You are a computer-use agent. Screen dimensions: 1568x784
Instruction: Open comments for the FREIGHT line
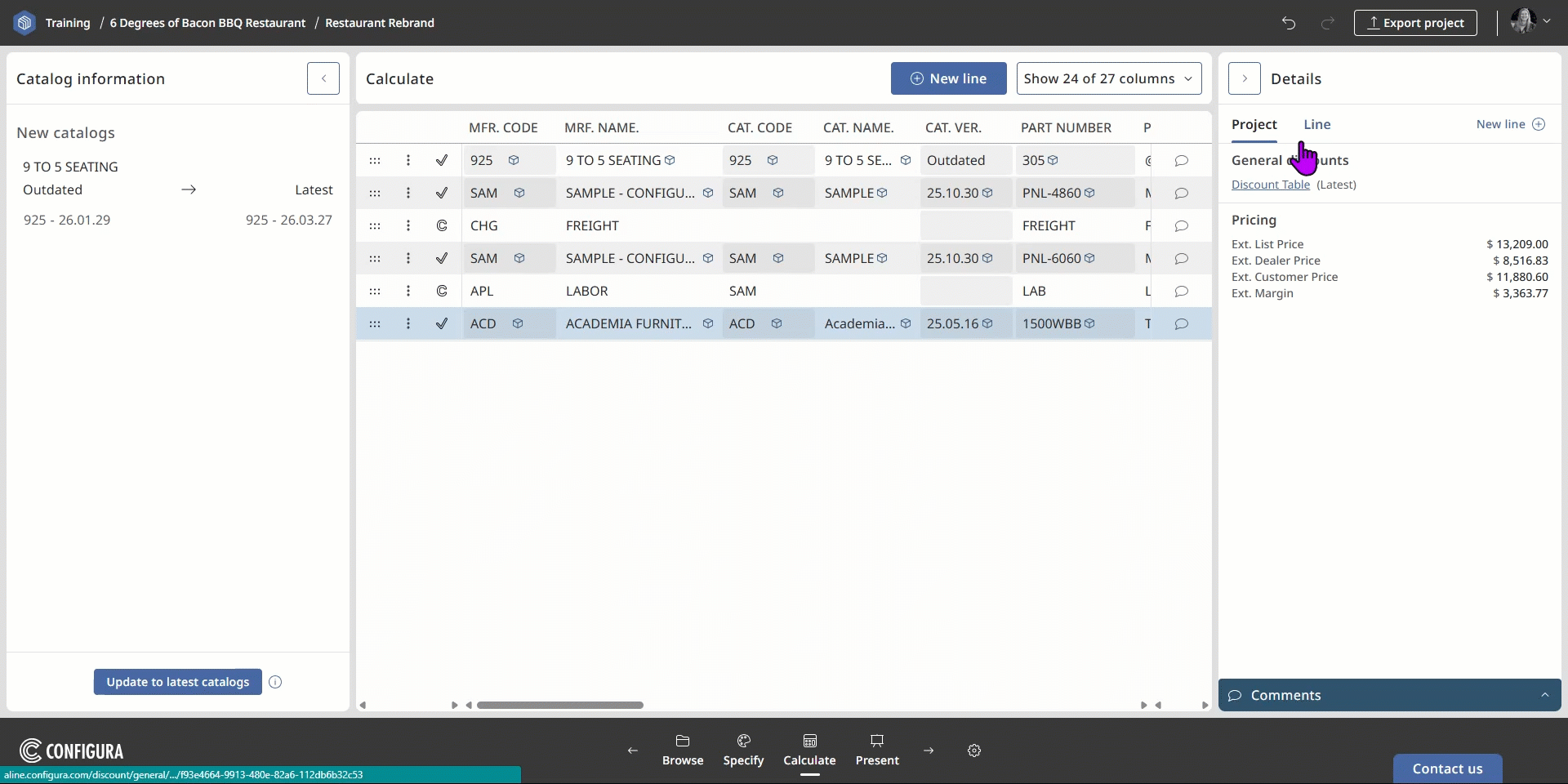pos(1181,225)
